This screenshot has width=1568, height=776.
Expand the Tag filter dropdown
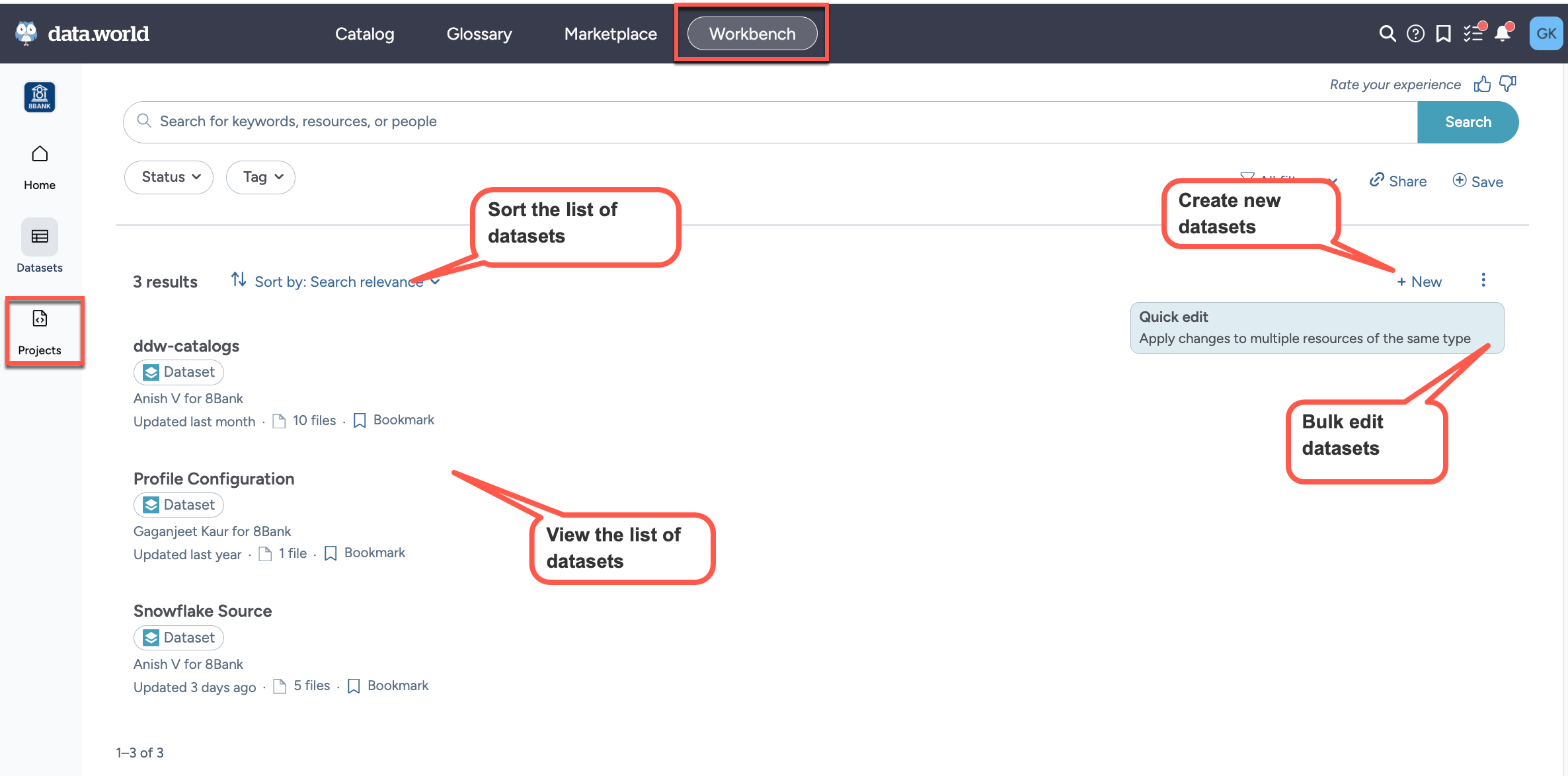(260, 177)
